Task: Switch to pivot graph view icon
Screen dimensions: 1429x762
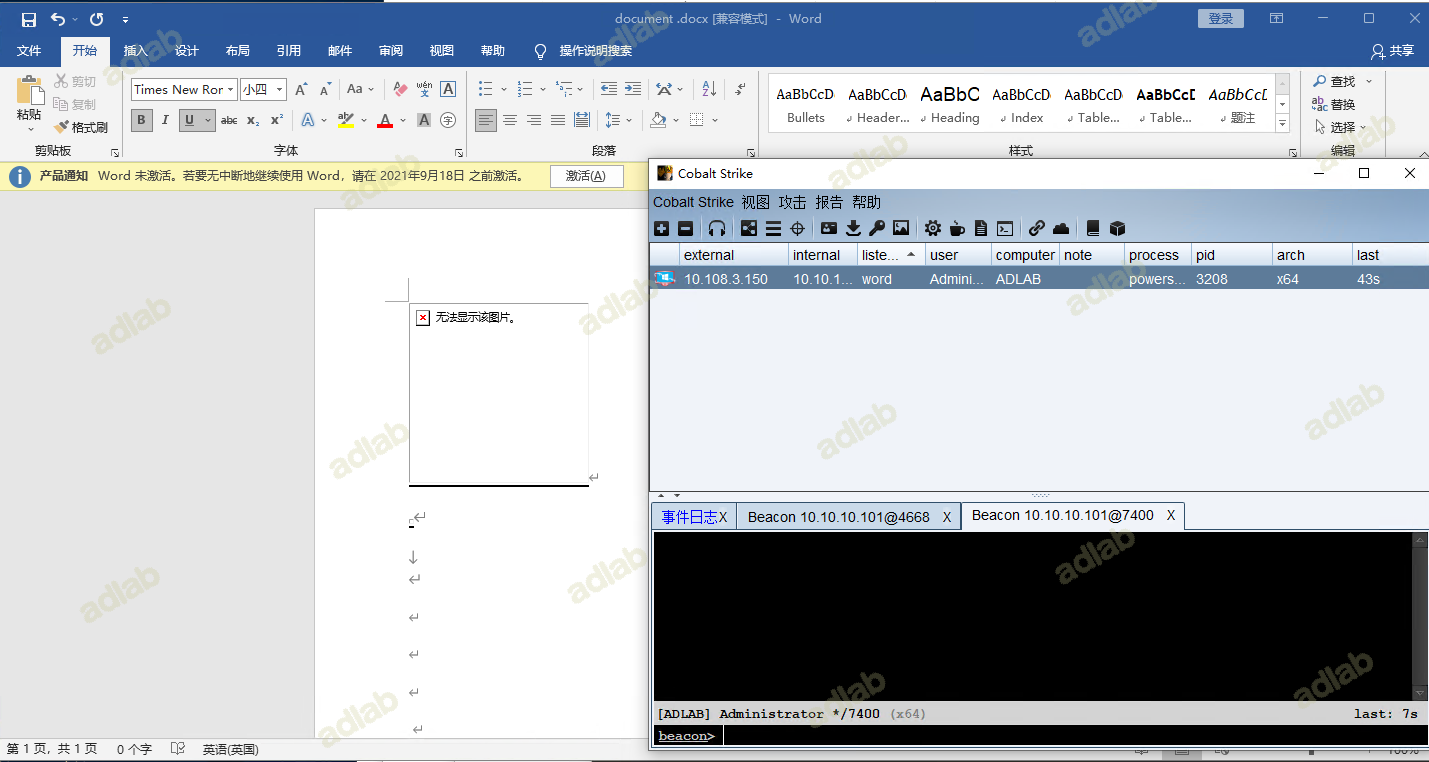Action: [749, 228]
